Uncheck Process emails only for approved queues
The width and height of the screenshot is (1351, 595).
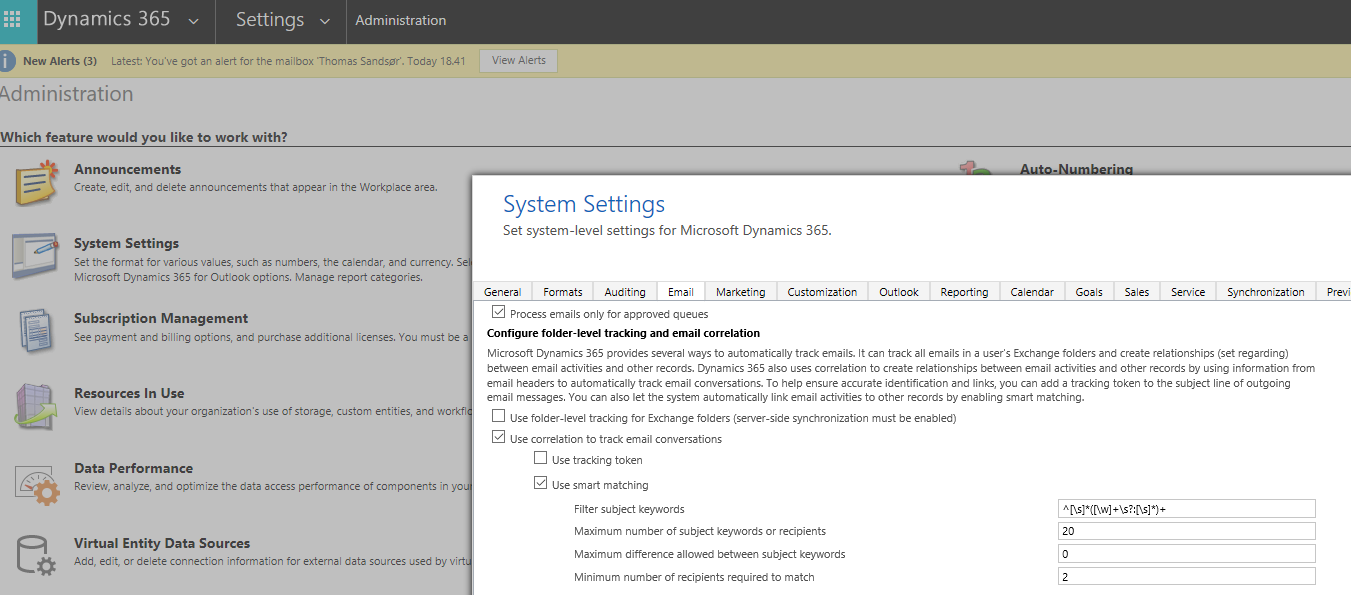click(498, 311)
